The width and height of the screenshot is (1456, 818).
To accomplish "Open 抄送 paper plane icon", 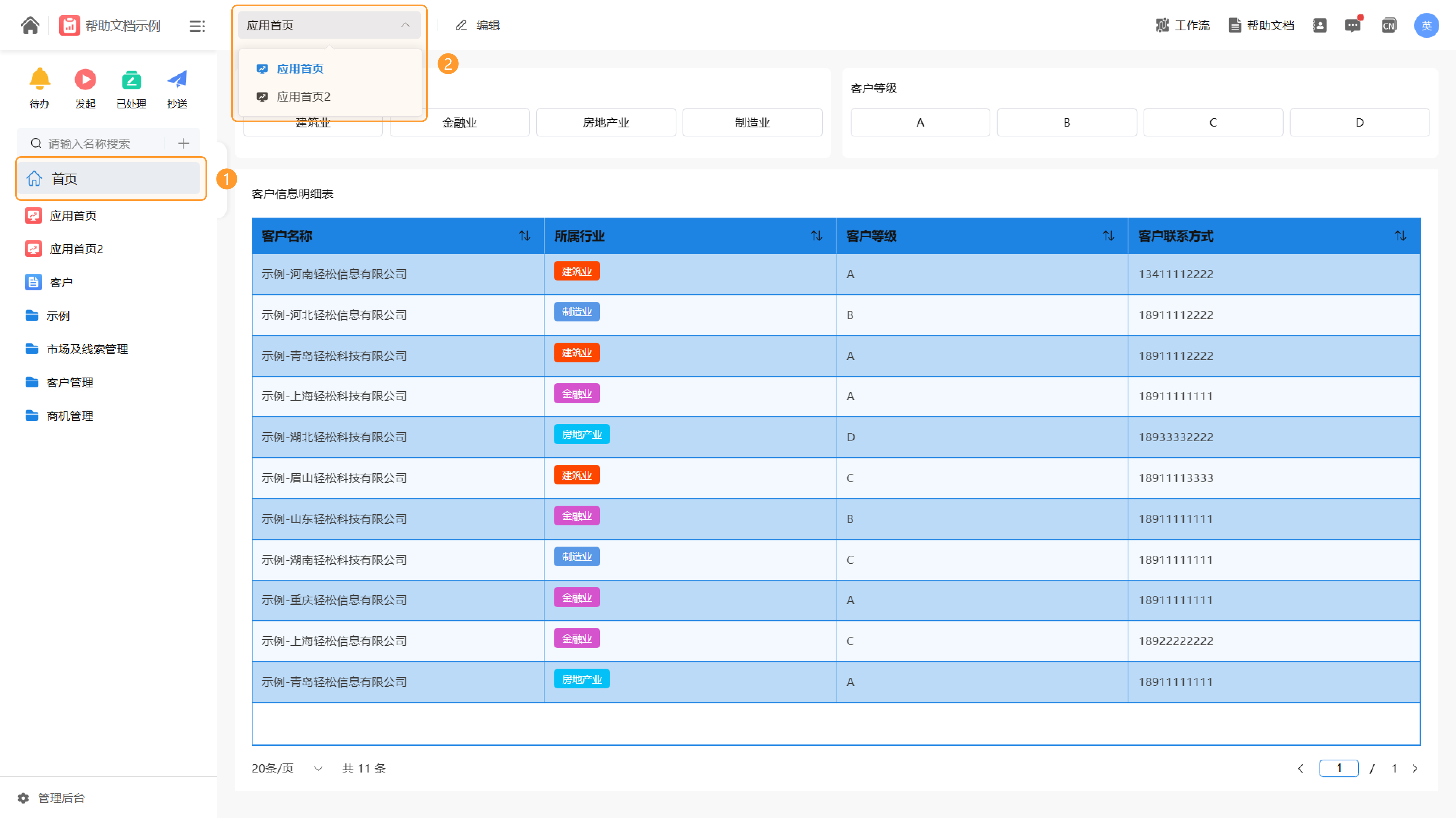I will 177,80.
